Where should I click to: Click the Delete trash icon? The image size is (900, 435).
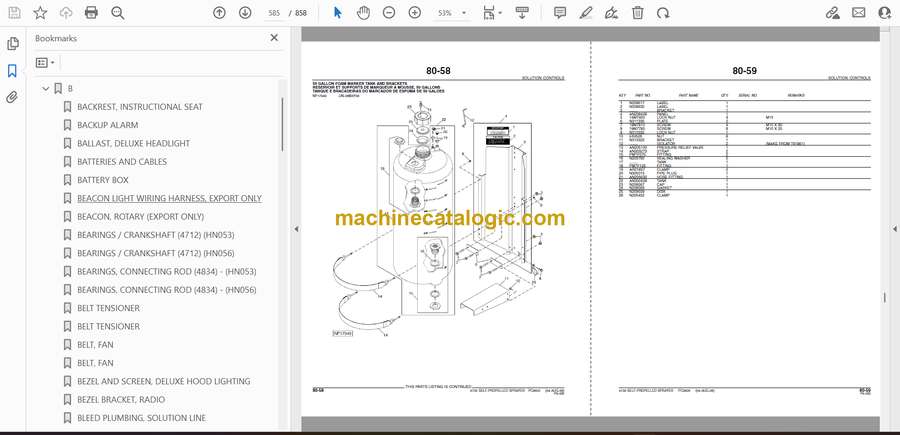tap(638, 13)
